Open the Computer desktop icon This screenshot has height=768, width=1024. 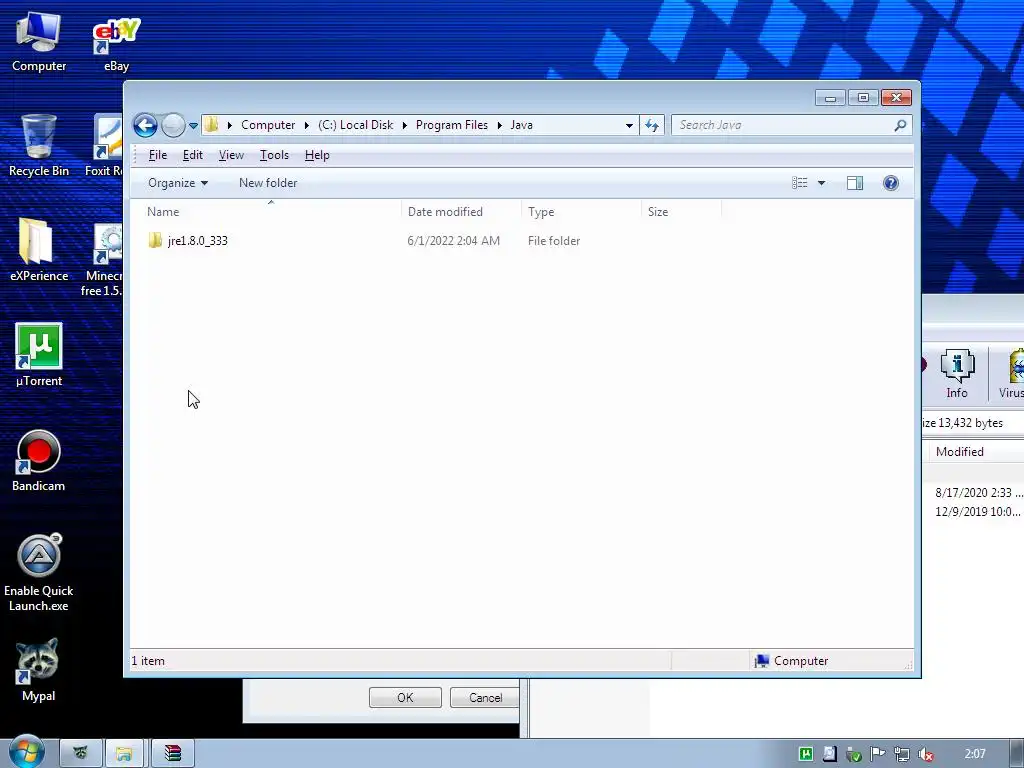[x=39, y=42]
